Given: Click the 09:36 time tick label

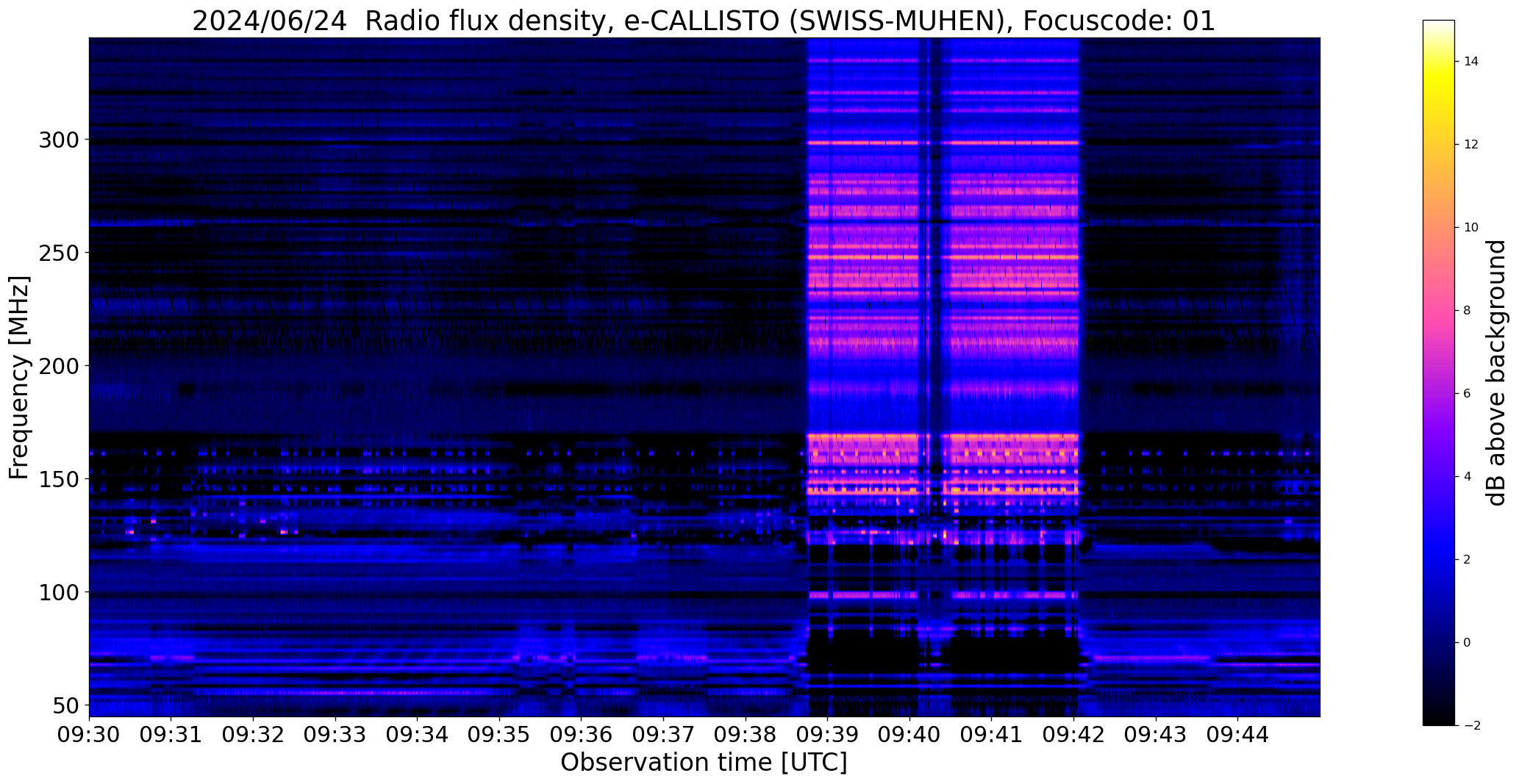Looking at the screenshot, I should pyautogui.click(x=582, y=735).
